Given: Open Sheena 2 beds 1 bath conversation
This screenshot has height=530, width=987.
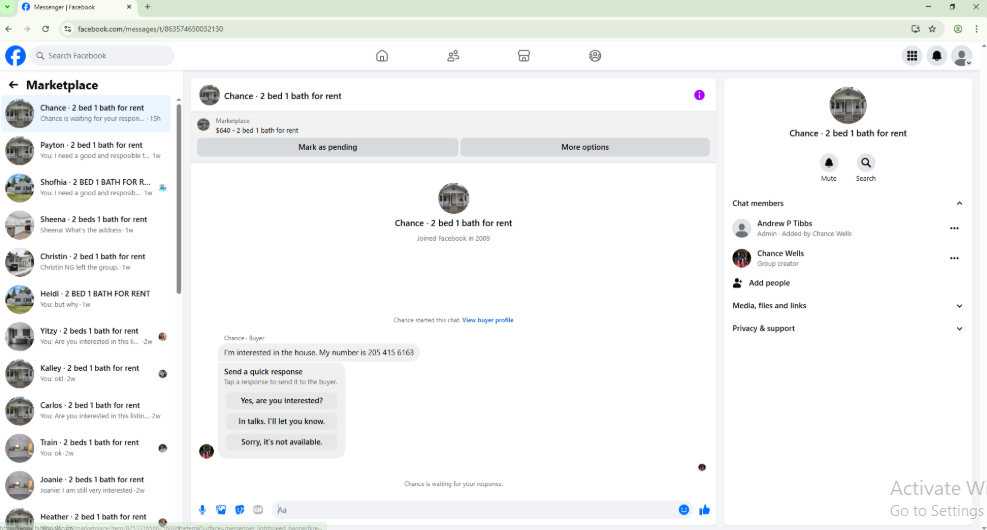Looking at the screenshot, I should point(87,225).
